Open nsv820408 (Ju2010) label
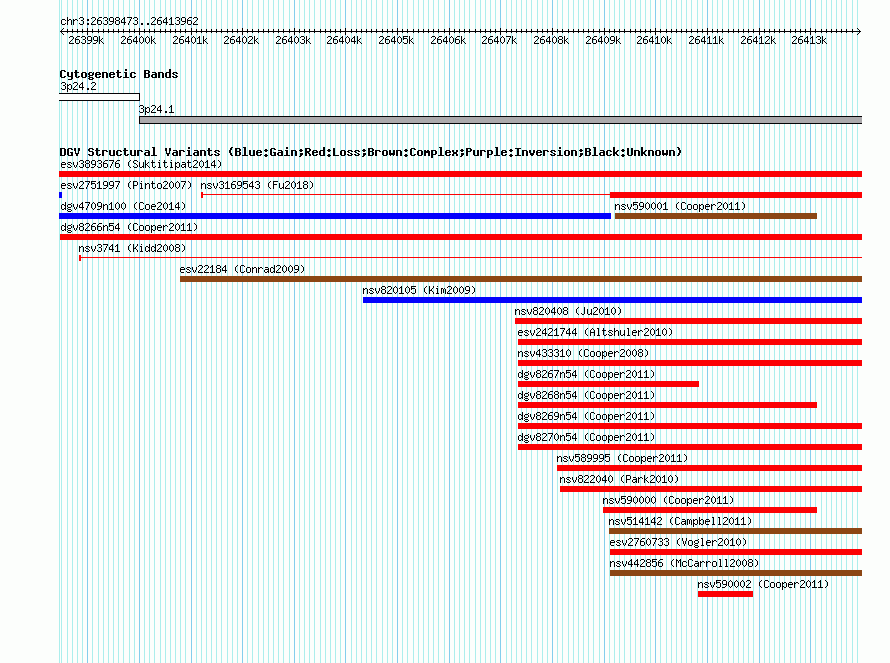 [x=568, y=311]
